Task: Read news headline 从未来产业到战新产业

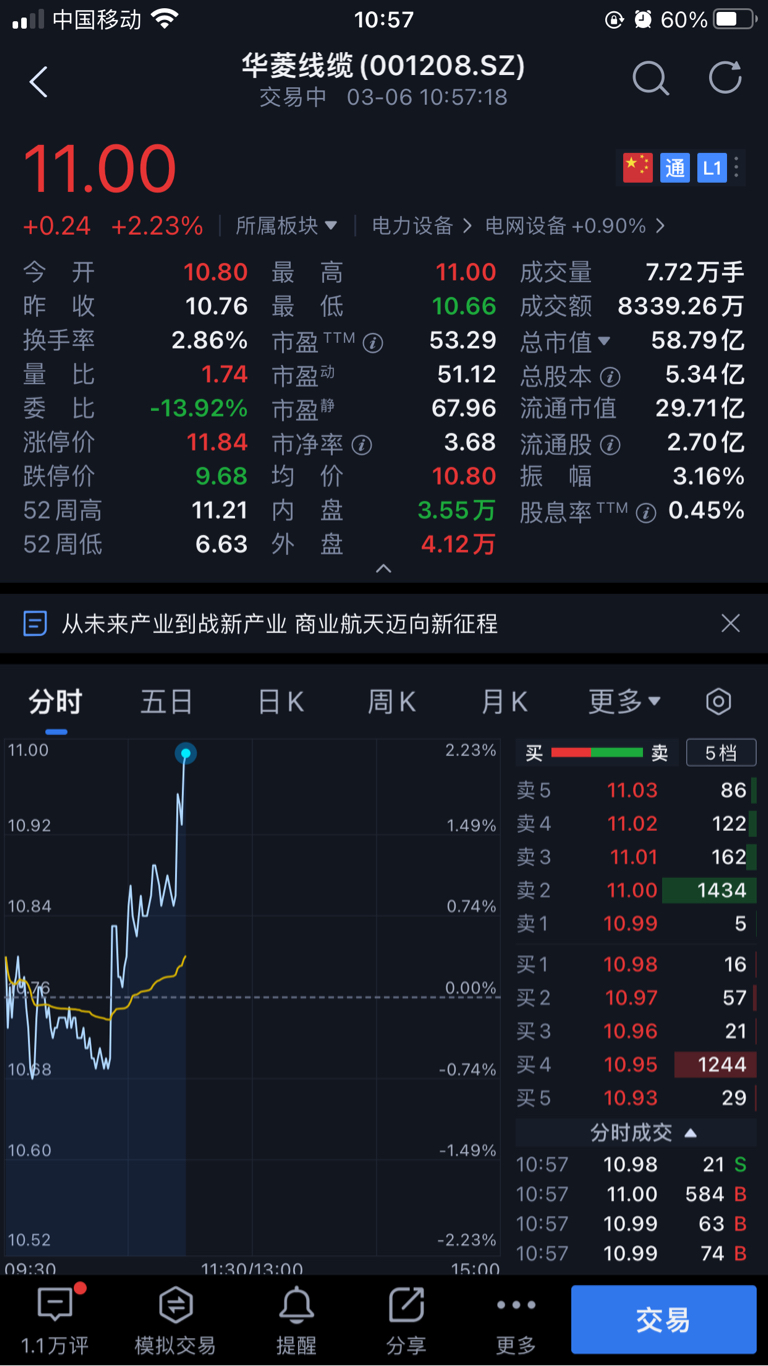Action: (280, 624)
